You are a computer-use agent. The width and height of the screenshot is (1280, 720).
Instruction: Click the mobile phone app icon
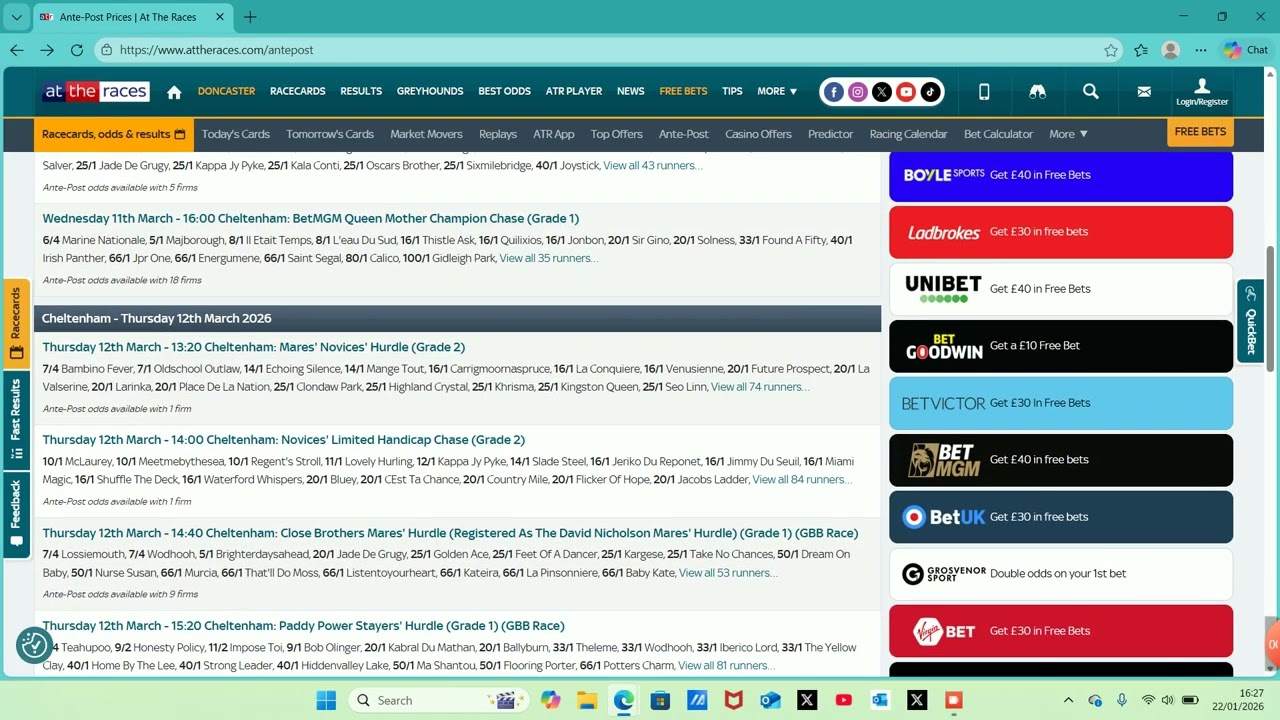984,92
